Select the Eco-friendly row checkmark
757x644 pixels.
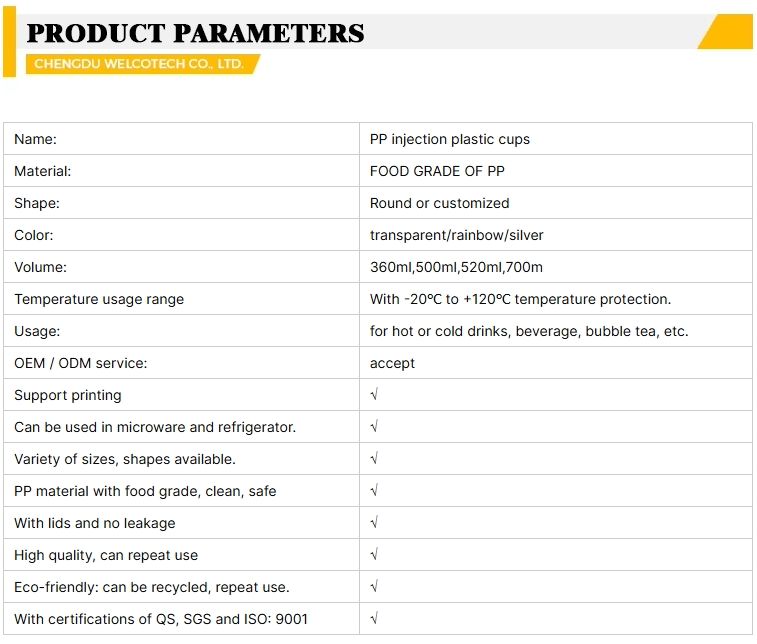tap(374, 586)
